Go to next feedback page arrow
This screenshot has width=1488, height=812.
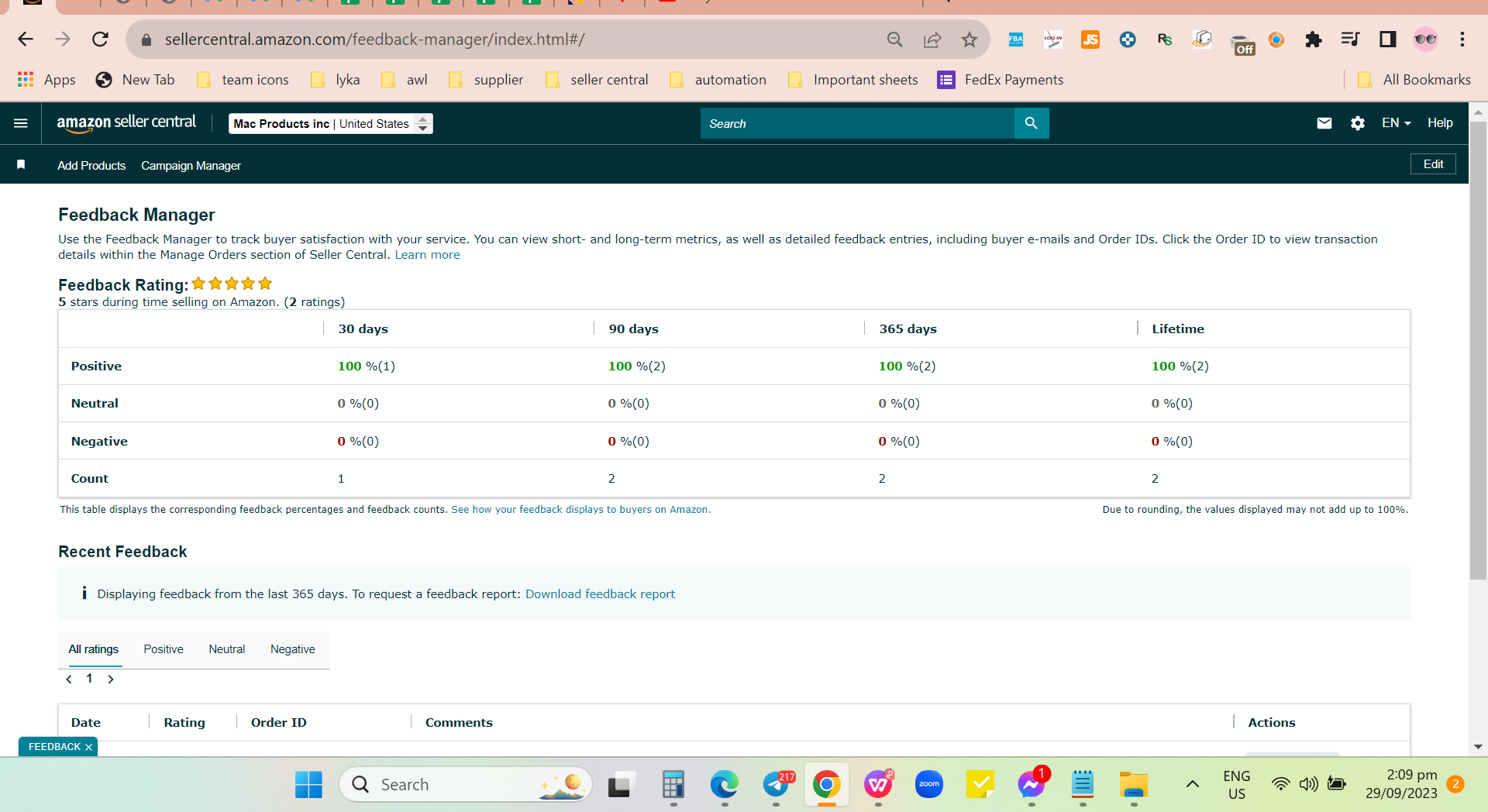[111, 680]
